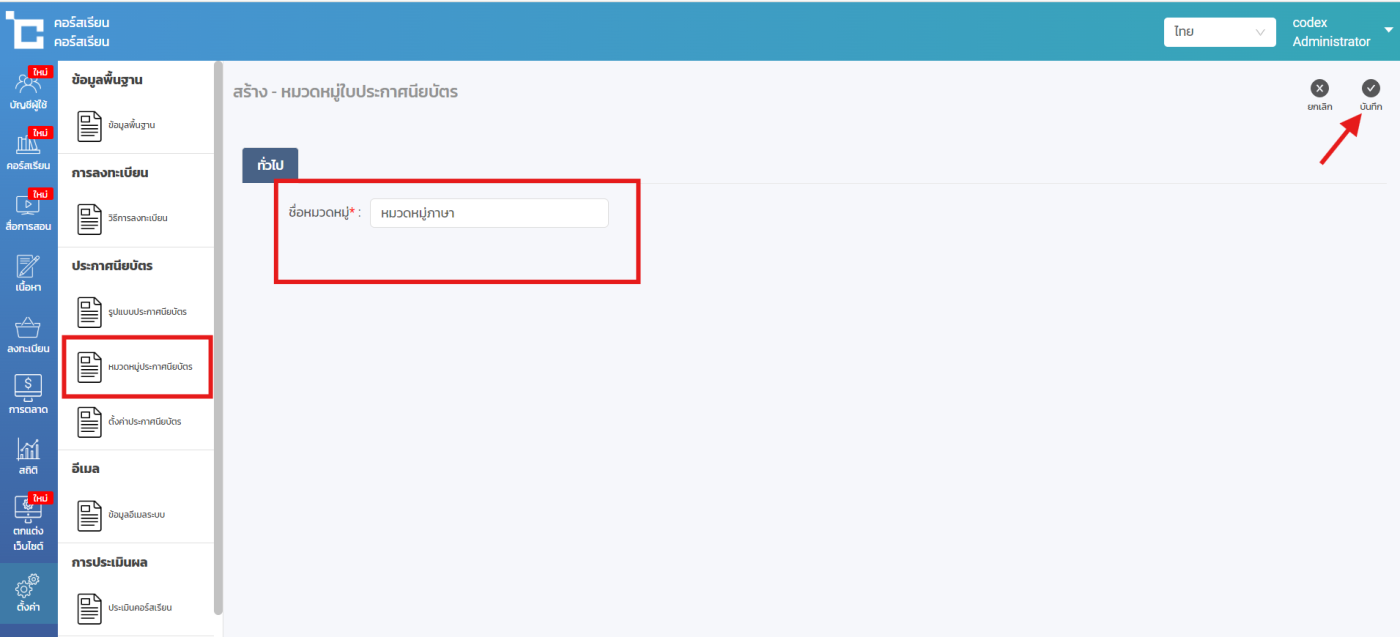The image size is (1400, 637).
Task: Open the ไทย language dropdown
Action: click(1219, 32)
